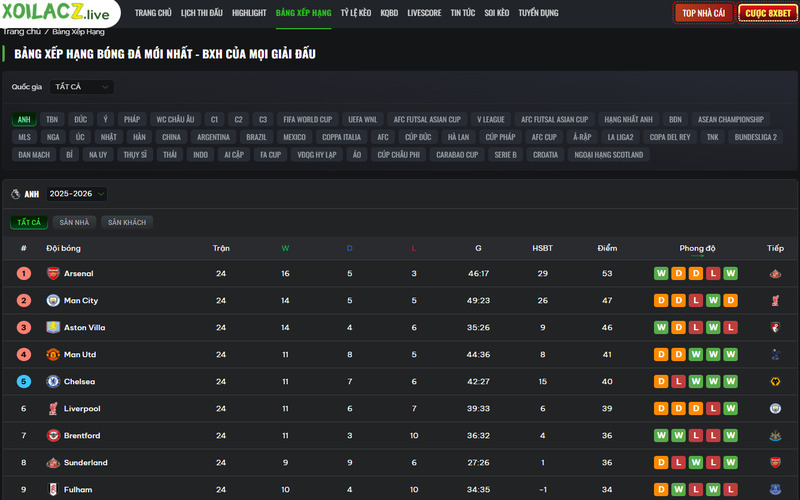
Task: Click the Arsenal club crest icon
Action: (53, 273)
